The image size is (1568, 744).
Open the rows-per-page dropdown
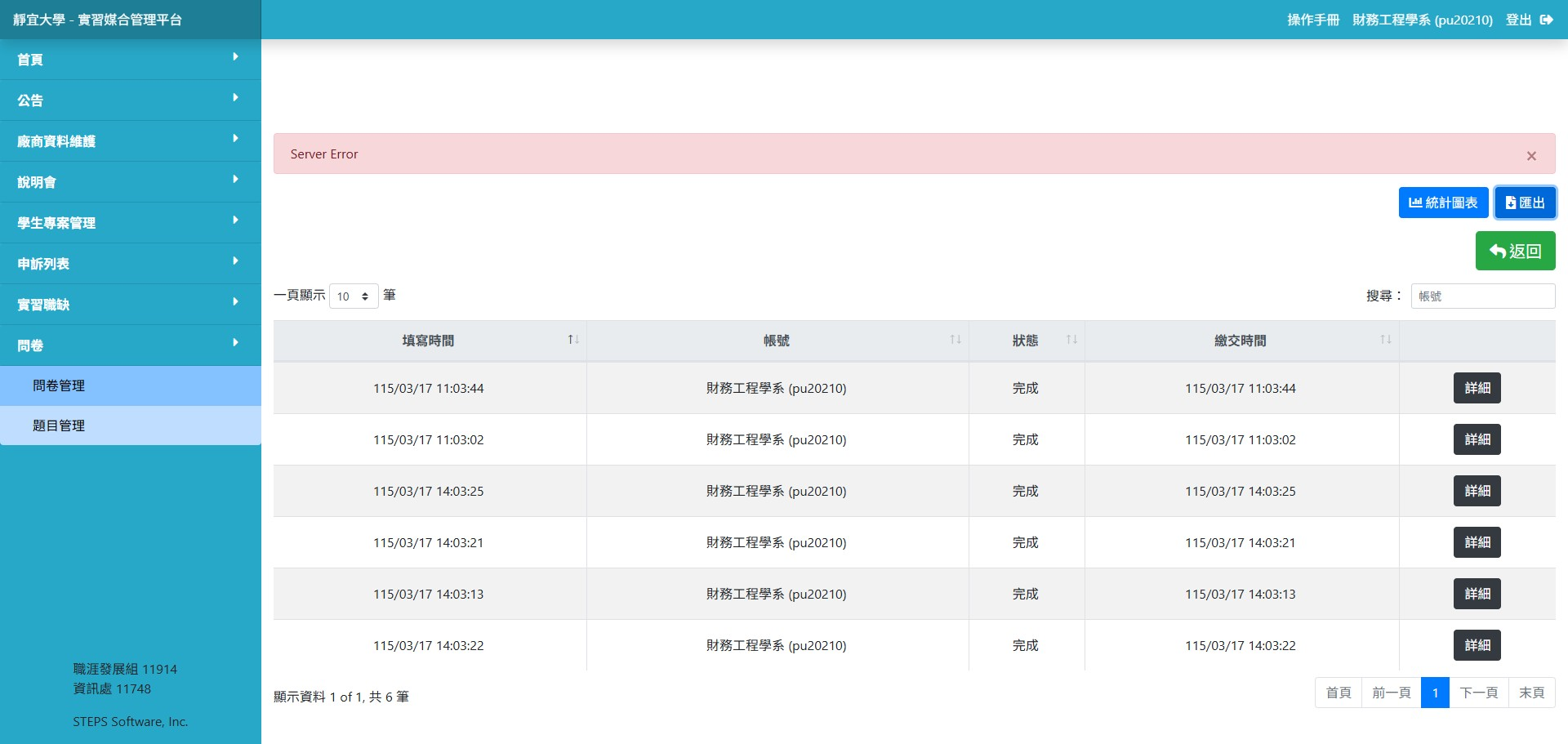tap(354, 296)
